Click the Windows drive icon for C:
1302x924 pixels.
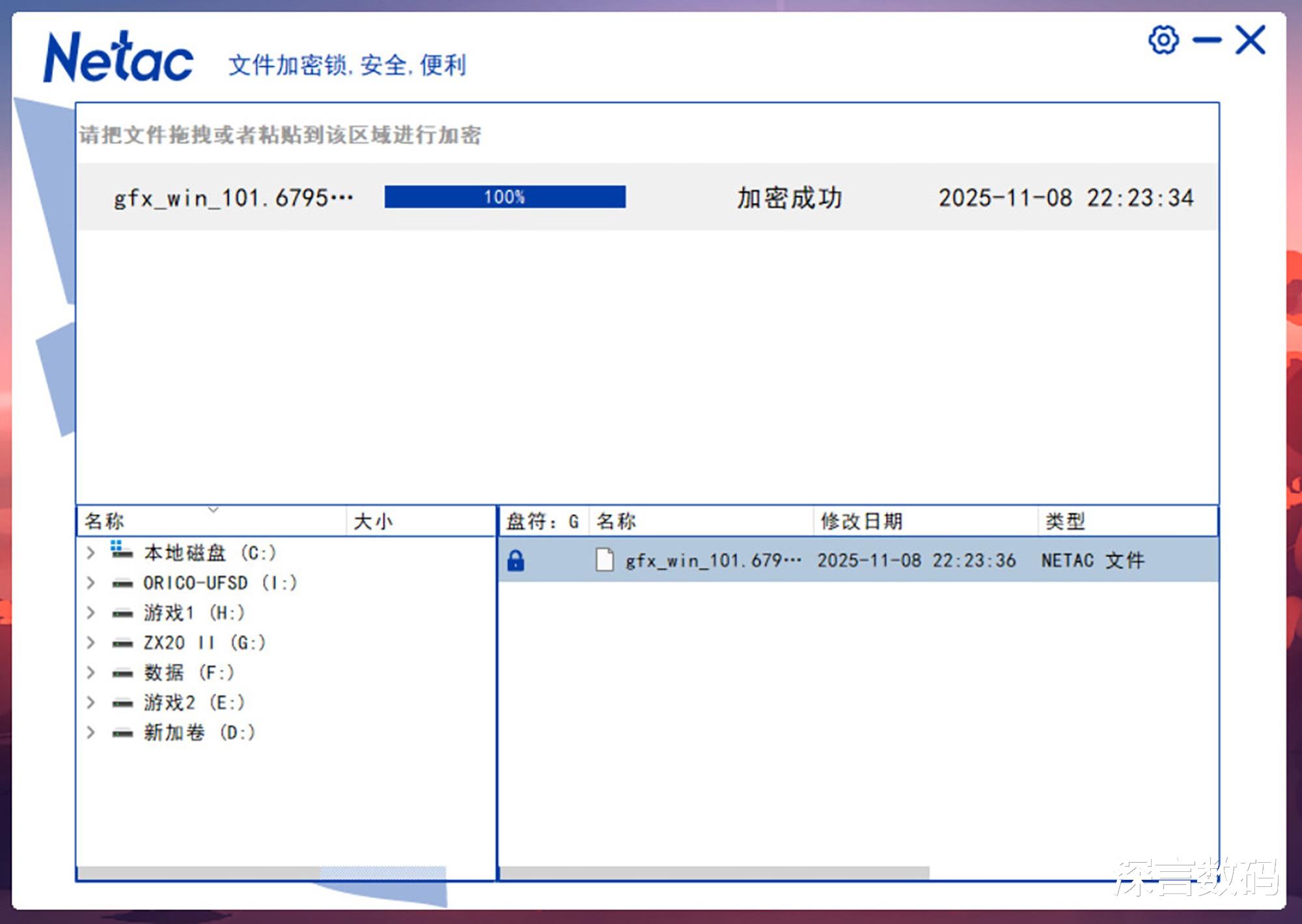point(121,552)
